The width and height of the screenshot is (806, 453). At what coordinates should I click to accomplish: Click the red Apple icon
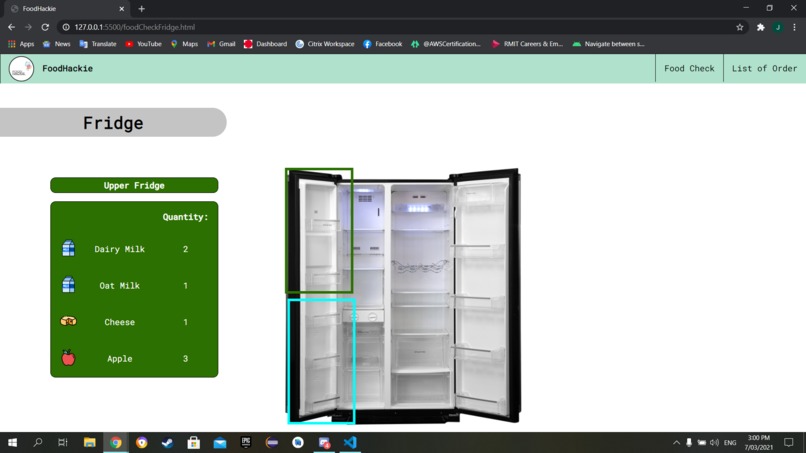pyautogui.click(x=68, y=357)
